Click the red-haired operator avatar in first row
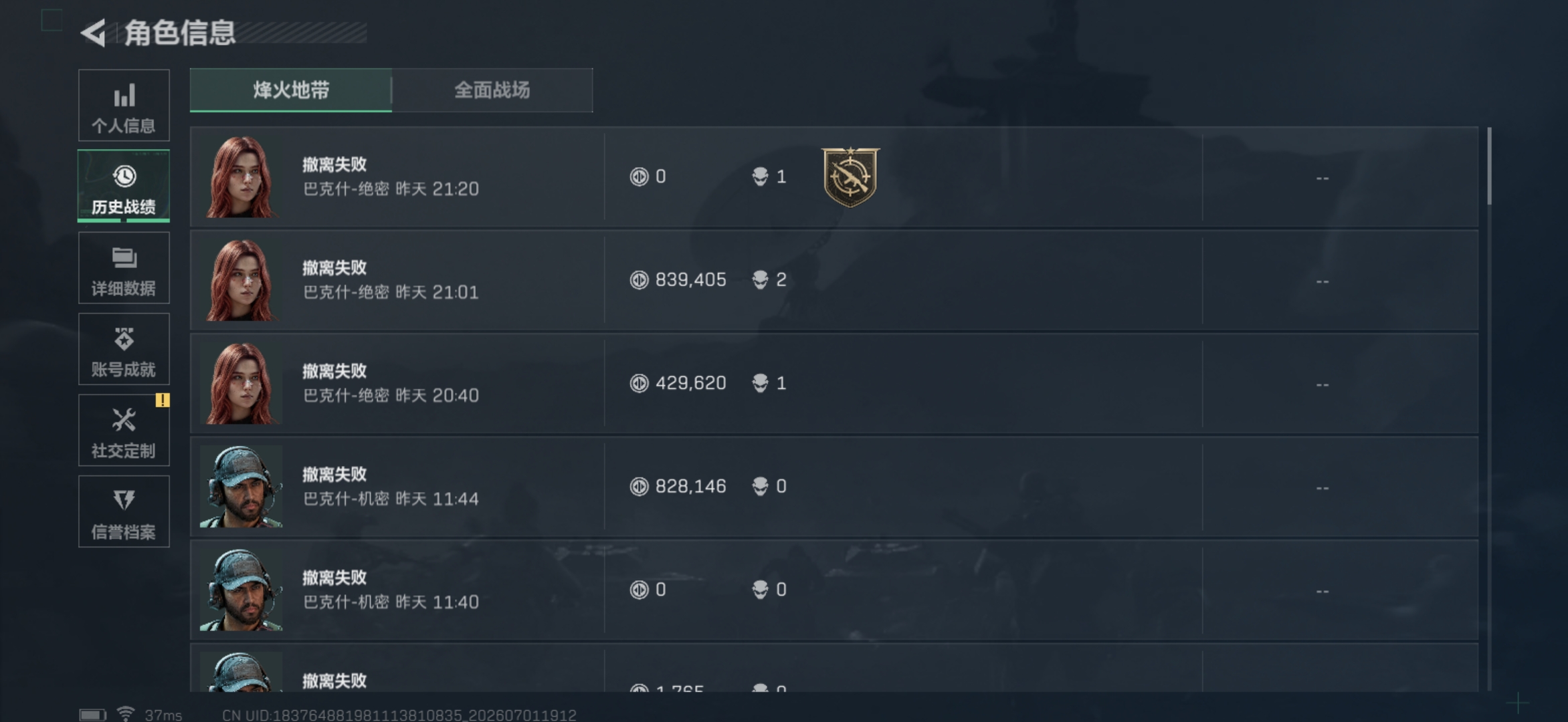 pyautogui.click(x=241, y=177)
